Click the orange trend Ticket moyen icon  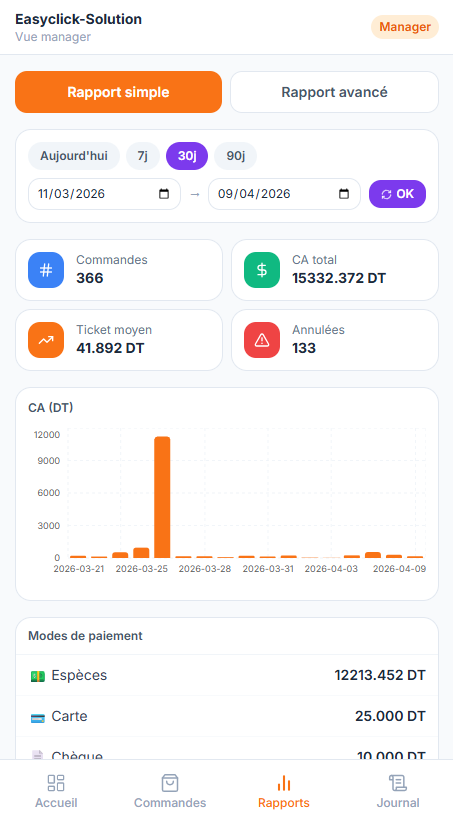(x=46, y=340)
